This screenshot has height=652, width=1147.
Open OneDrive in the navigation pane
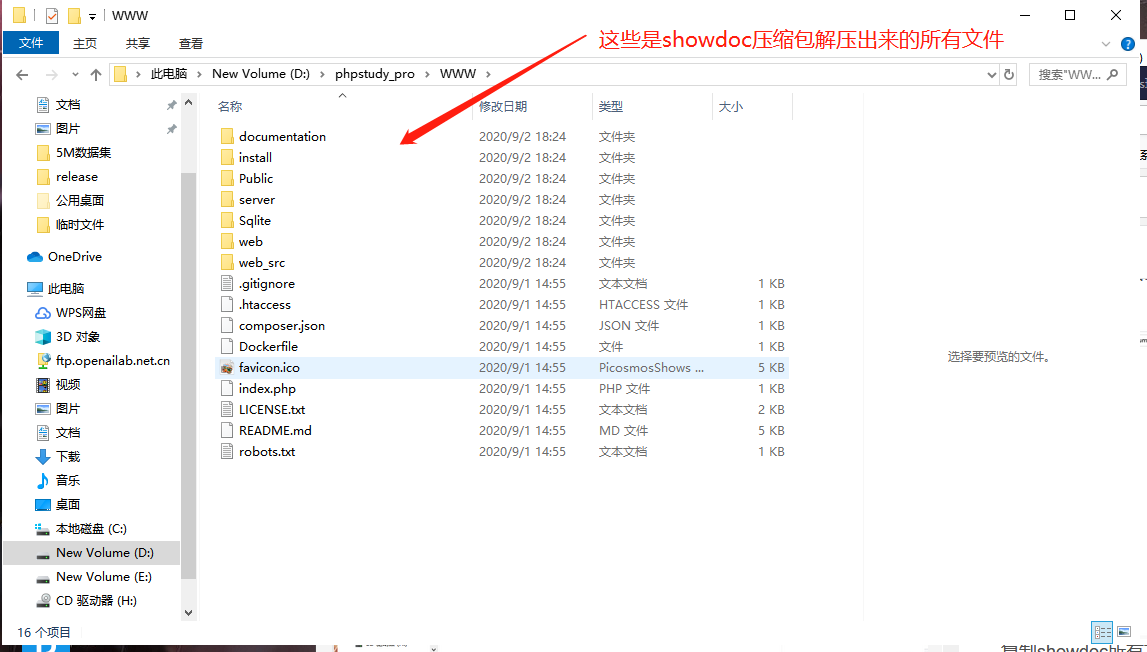pyautogui.click(x=75, y=256)
